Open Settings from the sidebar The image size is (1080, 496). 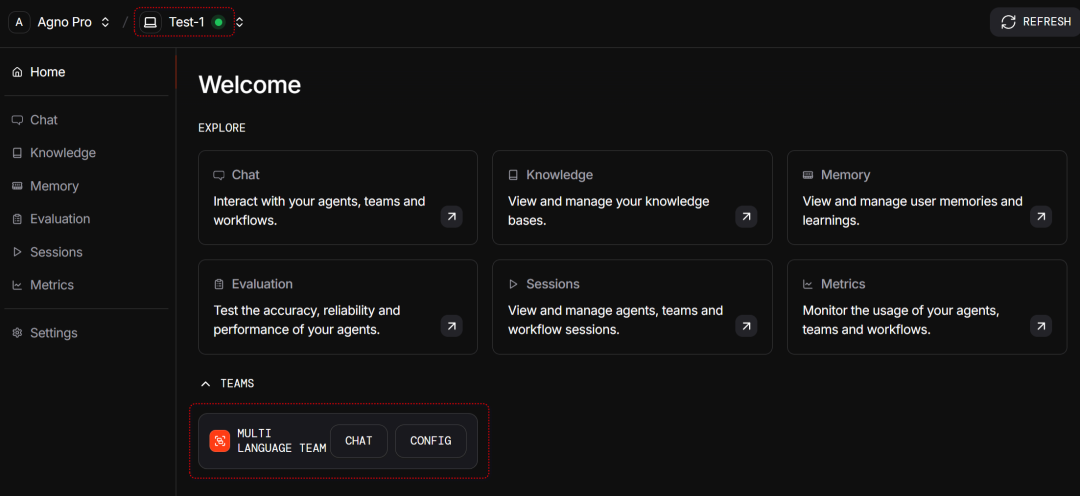(x=53, y=333)
